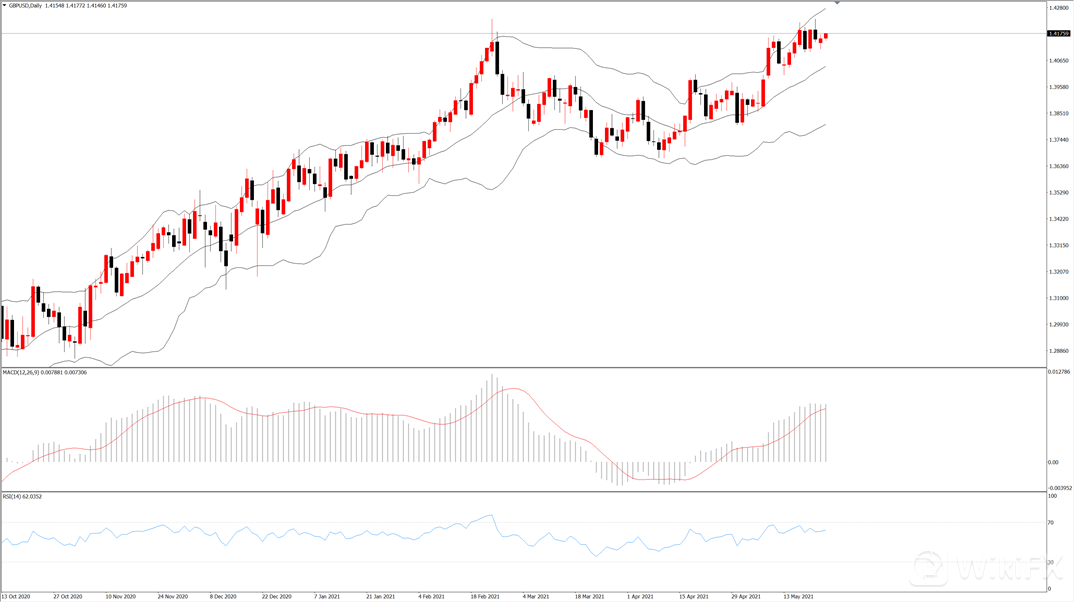
Task: Click the MACD 0.012786 scale label
Action: coord(1059,372)
